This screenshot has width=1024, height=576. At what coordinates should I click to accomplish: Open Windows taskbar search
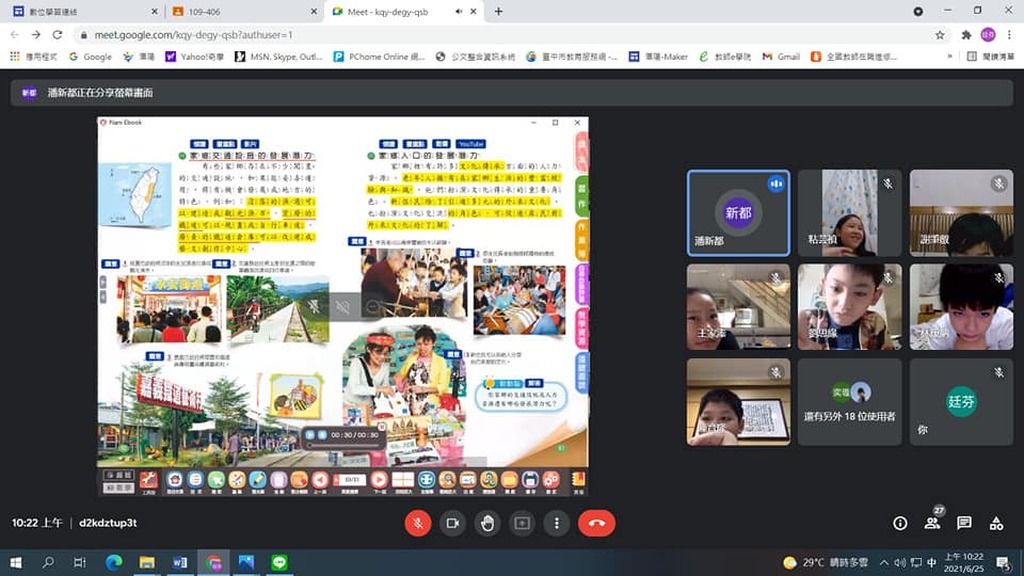(x=48, y=562)
